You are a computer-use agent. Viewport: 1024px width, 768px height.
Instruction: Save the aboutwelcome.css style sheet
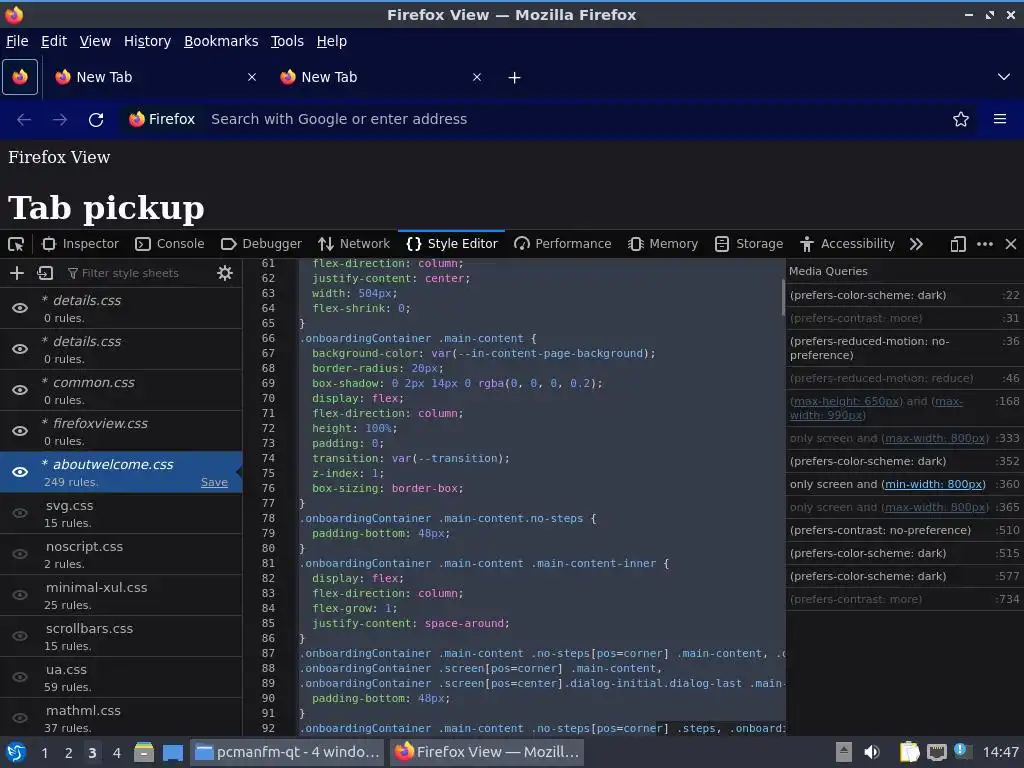point(214,483)
